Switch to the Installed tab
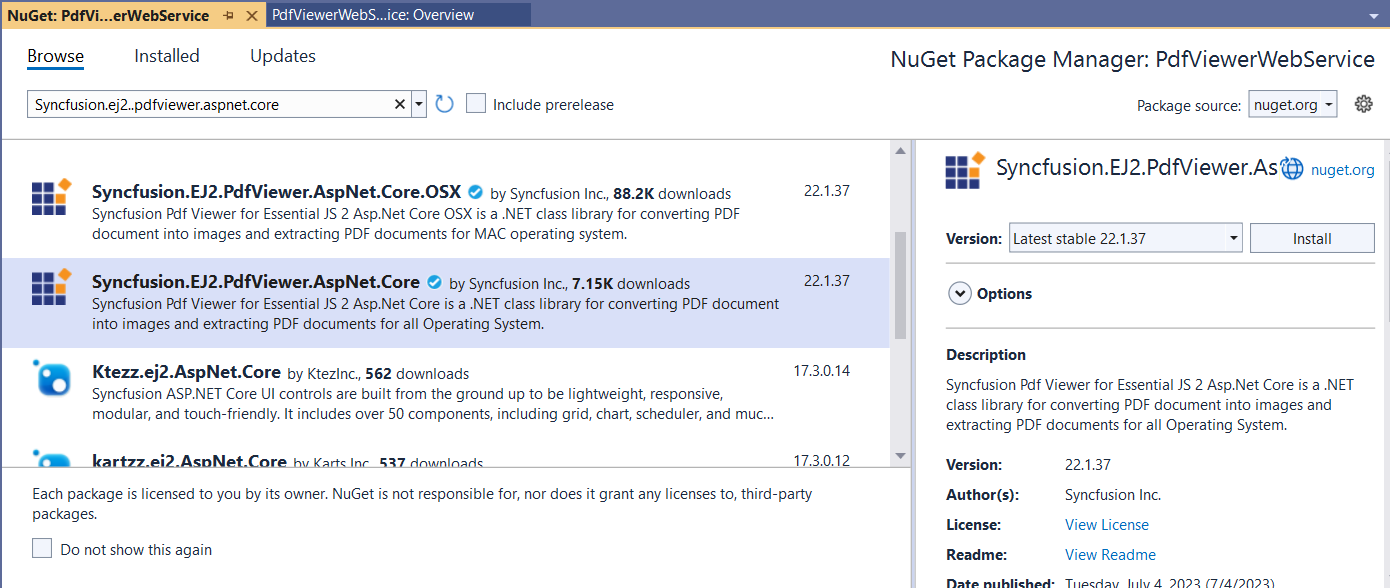This screenshot has height=588, width=1390. tap(166, 56)
